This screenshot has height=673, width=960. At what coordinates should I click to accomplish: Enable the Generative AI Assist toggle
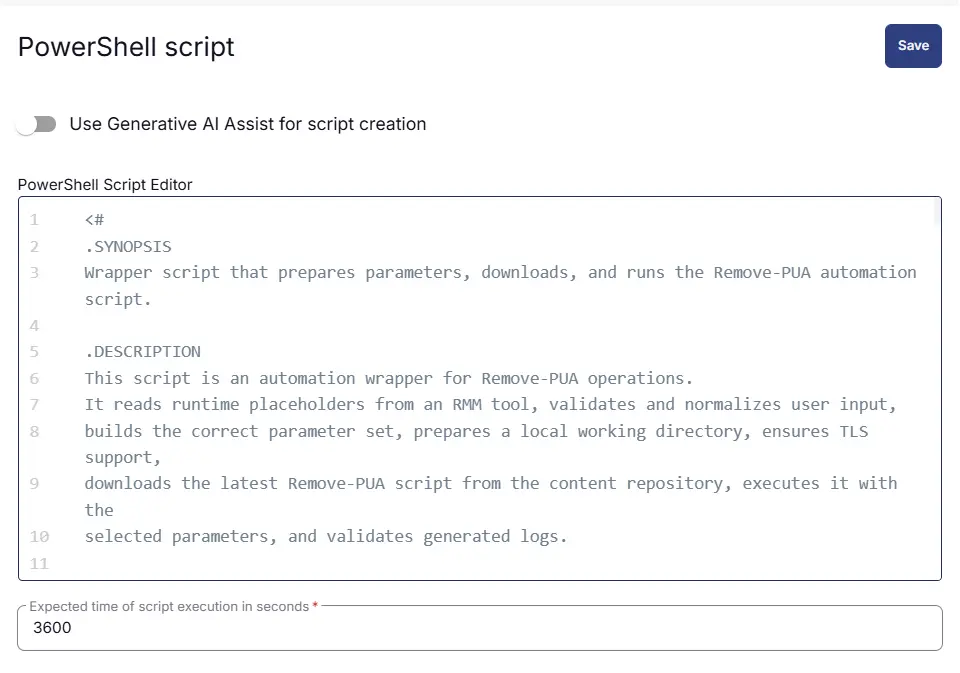tap(37, 124)
